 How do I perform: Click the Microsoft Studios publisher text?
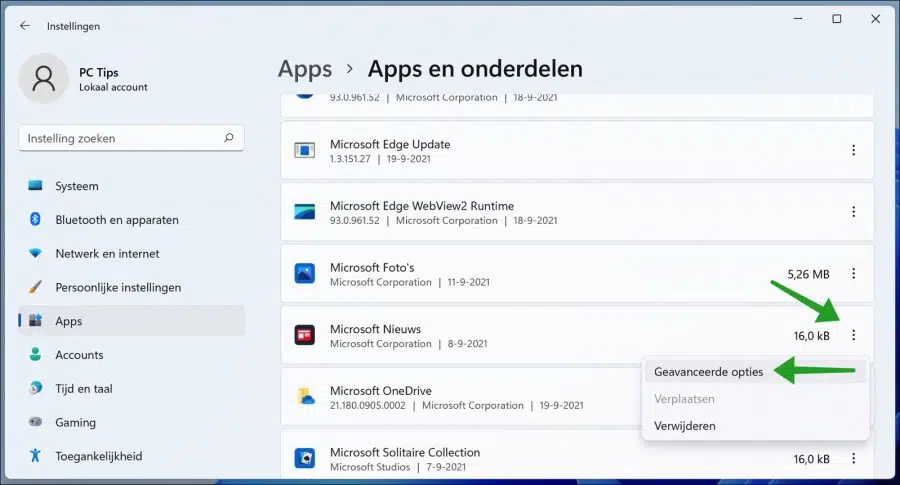[x=370, y=467]
